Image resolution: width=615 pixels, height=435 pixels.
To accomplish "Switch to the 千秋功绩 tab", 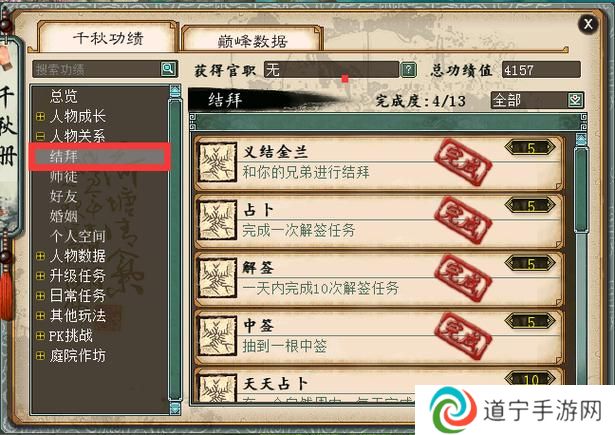I will tap(108, 38).
